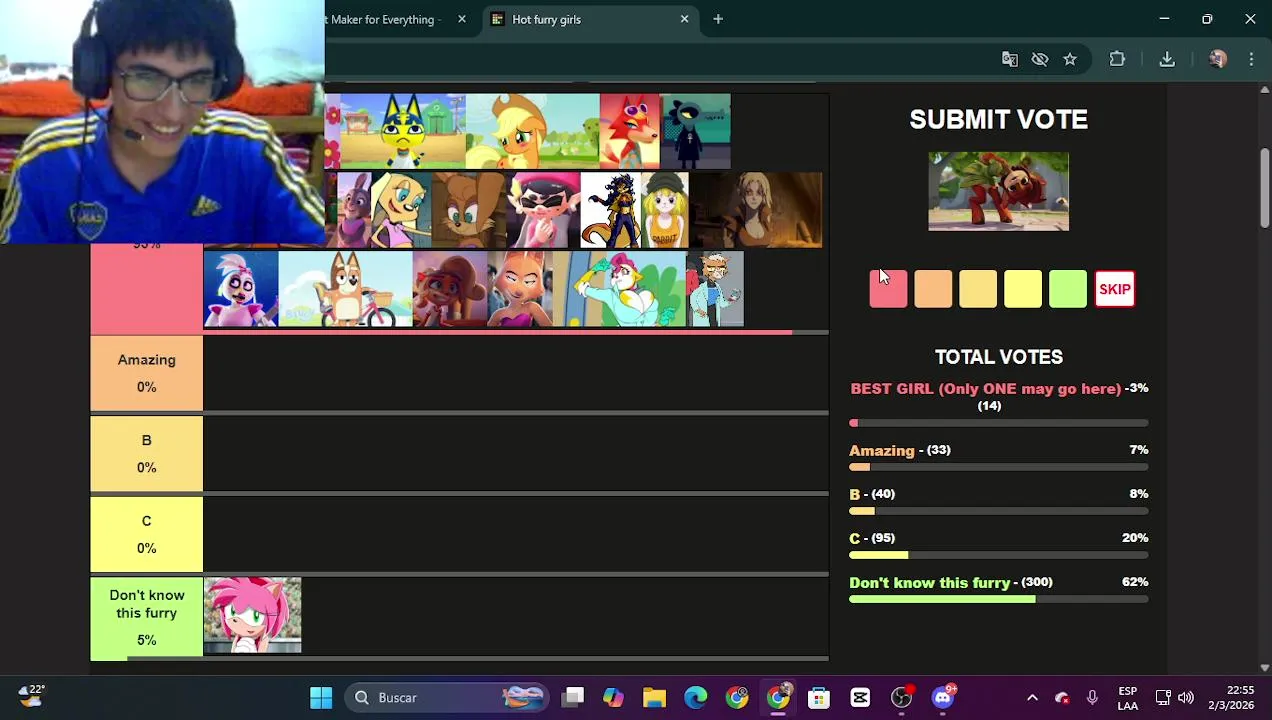Select the yellow Egyptian cat Ankha thumbnail

click(403, 131)
